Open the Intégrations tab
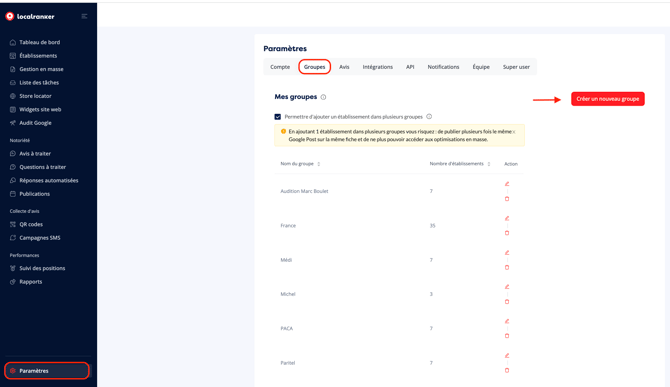Viewport: 670px width, 387px height. click(378, 67)
